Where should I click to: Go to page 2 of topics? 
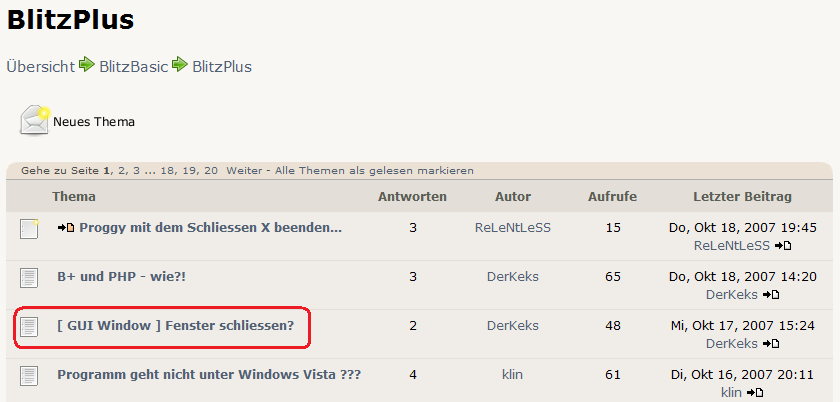(122, 171)
